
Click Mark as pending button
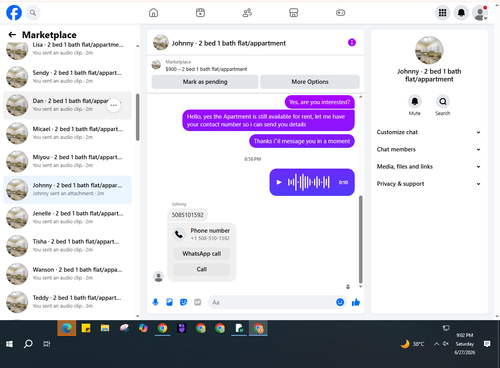[205, 82]
